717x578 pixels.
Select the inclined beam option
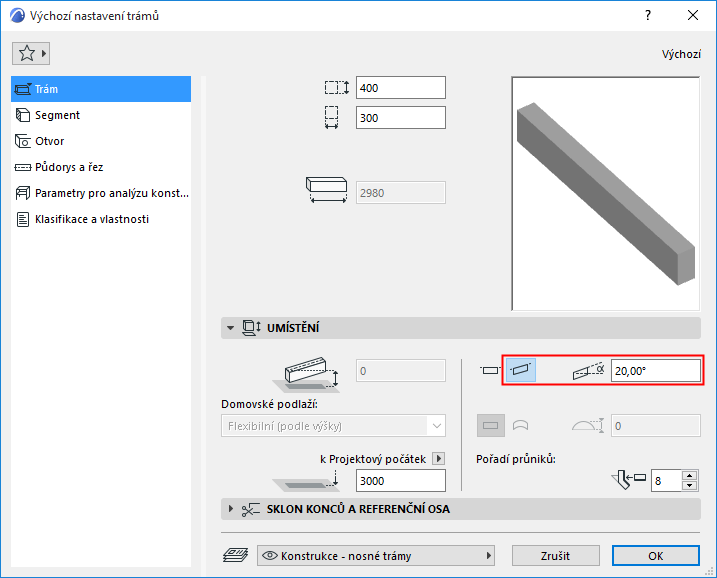click(521, 370)
